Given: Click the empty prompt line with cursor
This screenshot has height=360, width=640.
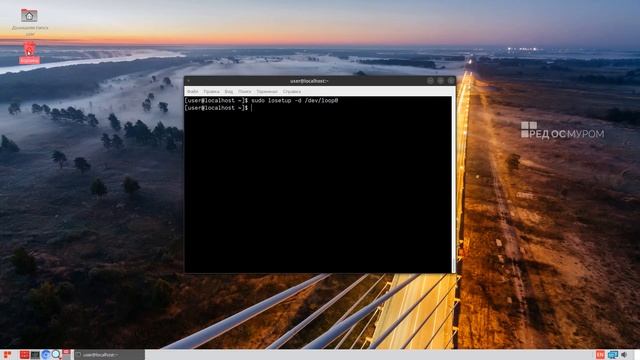Looking at the screenshot, I should pyautogui.click(x=218, y=108).
